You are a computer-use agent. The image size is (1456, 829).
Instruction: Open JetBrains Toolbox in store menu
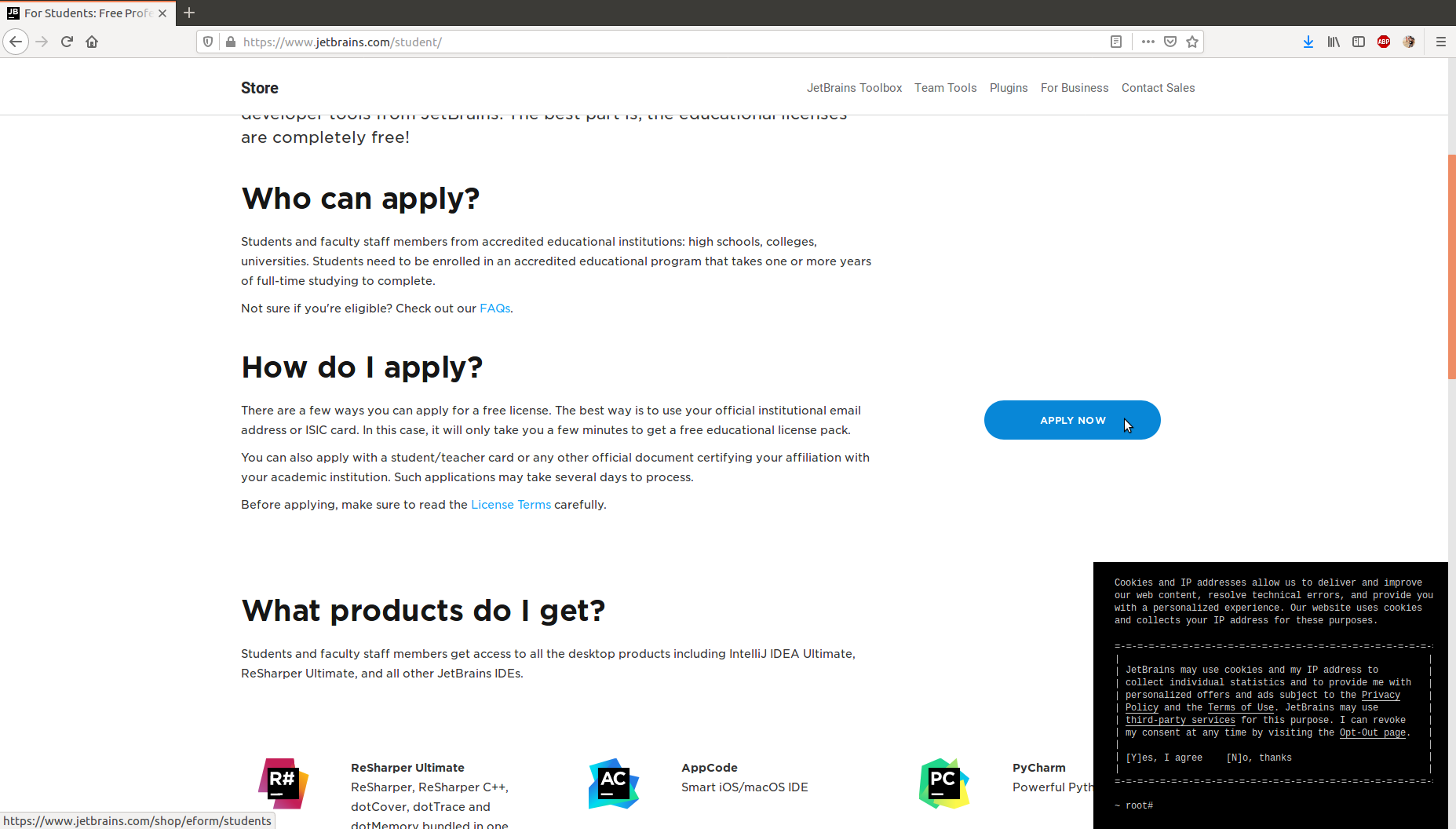[x=854, y=88]
